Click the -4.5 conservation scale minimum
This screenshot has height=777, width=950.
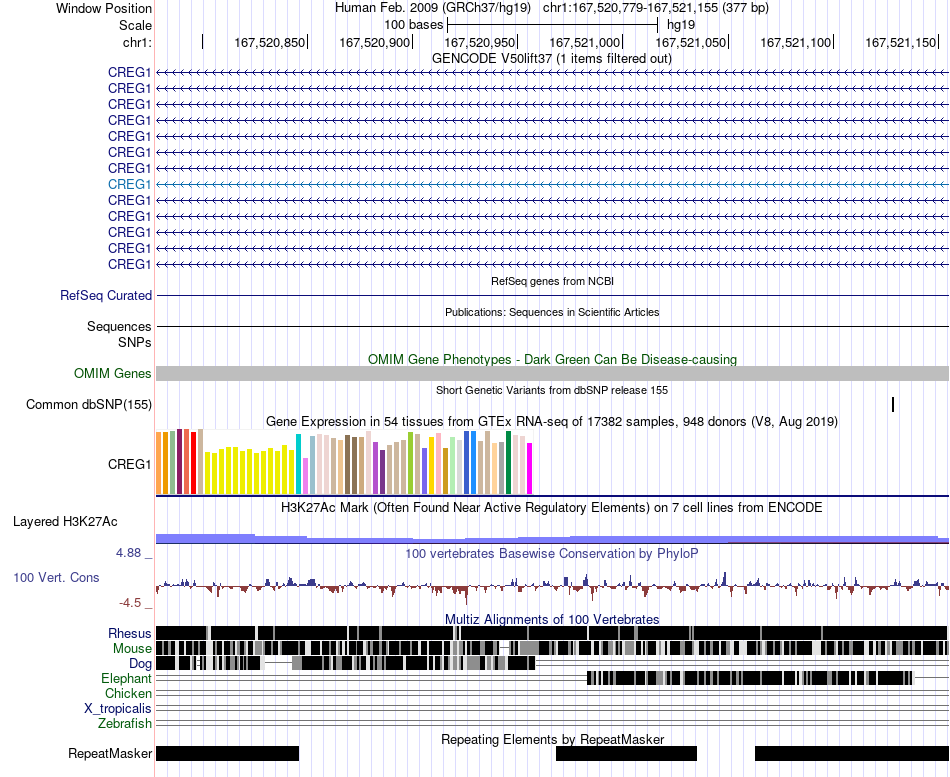(x=130, y=603)
